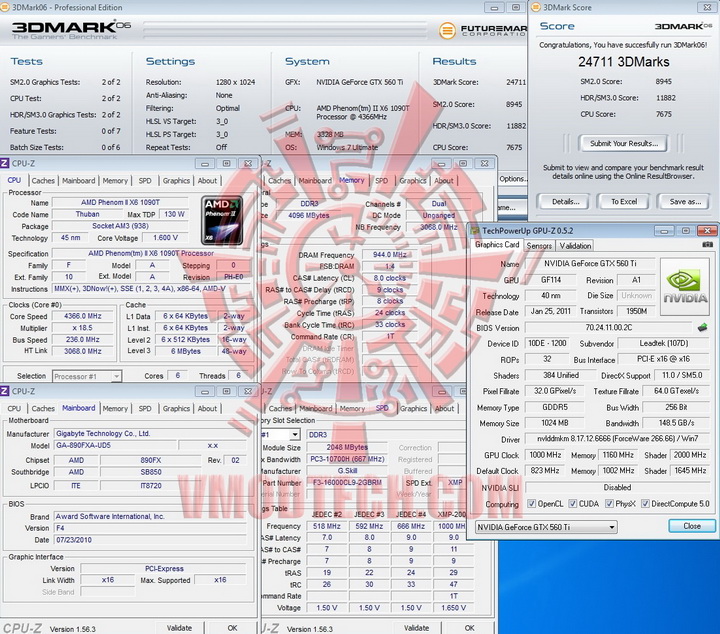
Task: Click the Subvendor Leadtek (107D) field
Action: coord(664,343)
